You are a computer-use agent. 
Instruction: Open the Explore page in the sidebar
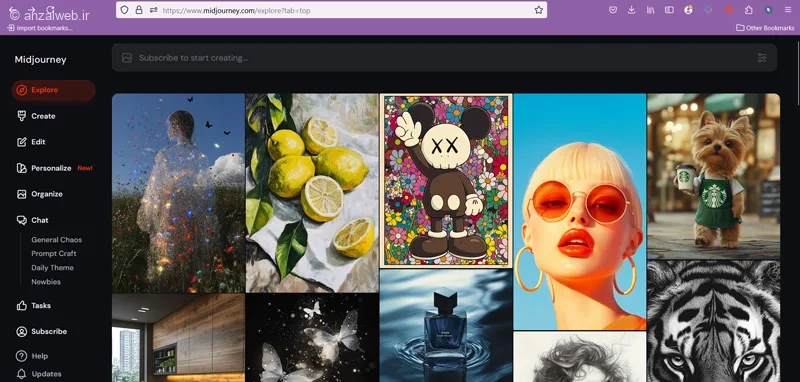(53, 90)
